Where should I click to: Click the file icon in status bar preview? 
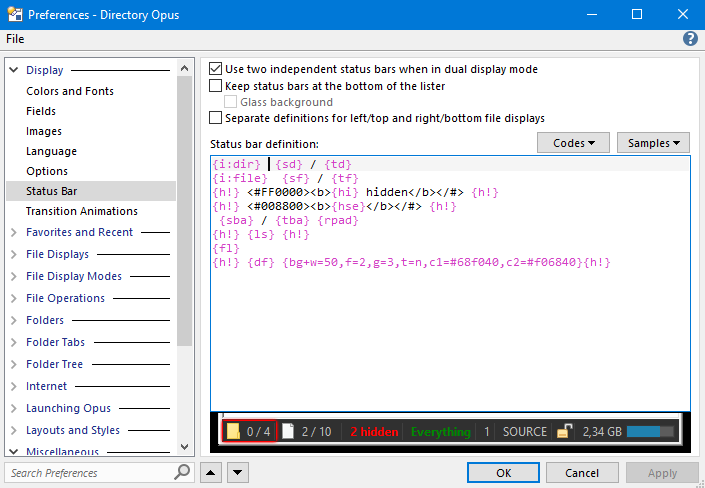[288, 431]
